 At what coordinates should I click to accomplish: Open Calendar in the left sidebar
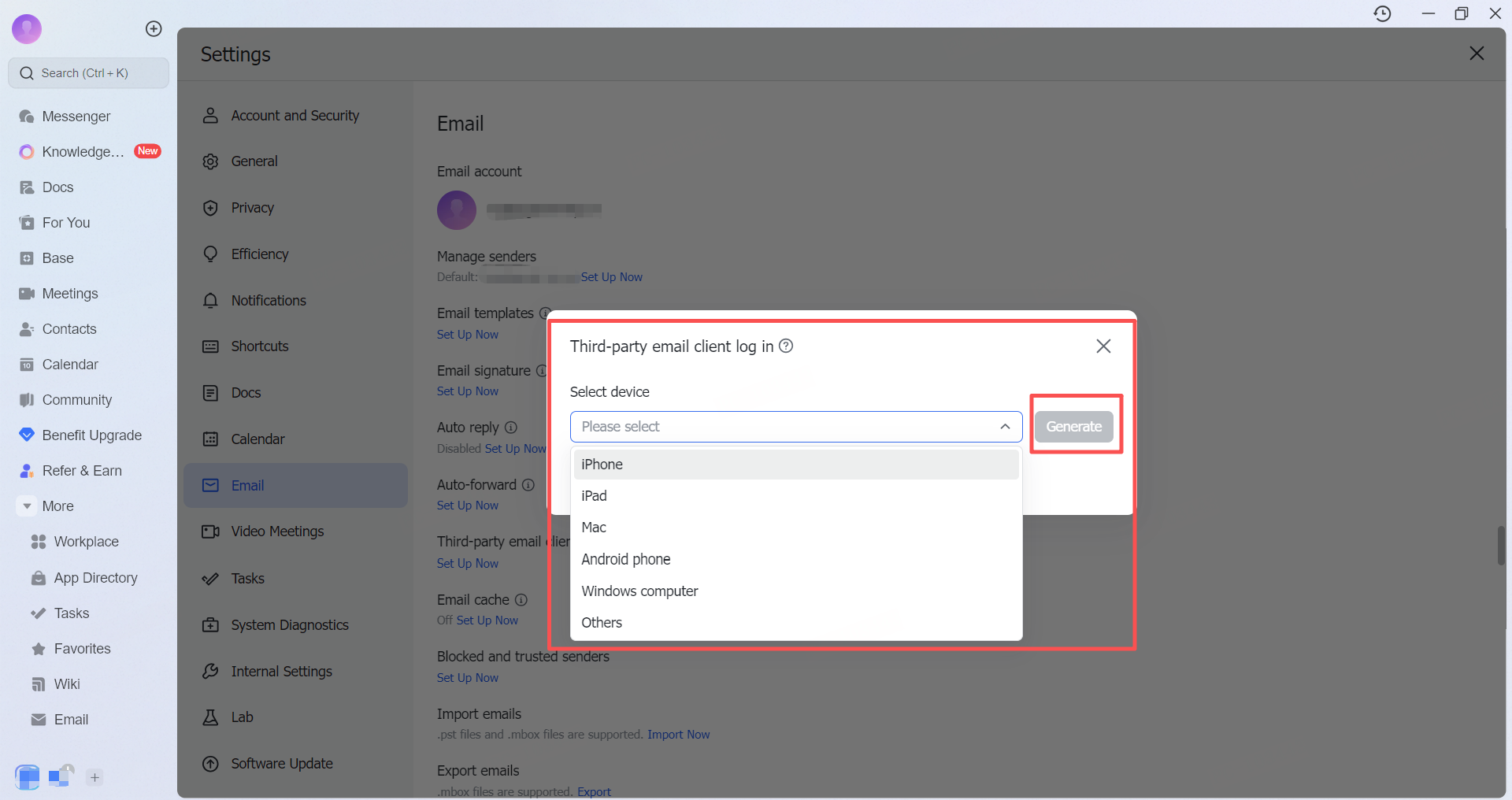point(69,365)
